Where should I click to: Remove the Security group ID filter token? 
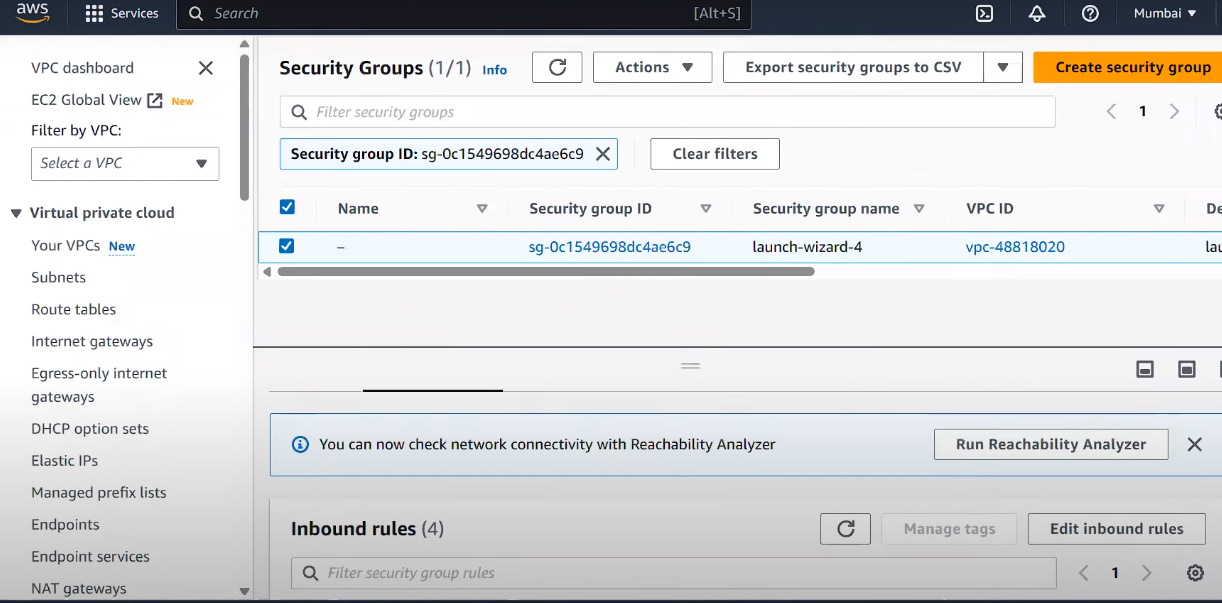click(602, 154)
